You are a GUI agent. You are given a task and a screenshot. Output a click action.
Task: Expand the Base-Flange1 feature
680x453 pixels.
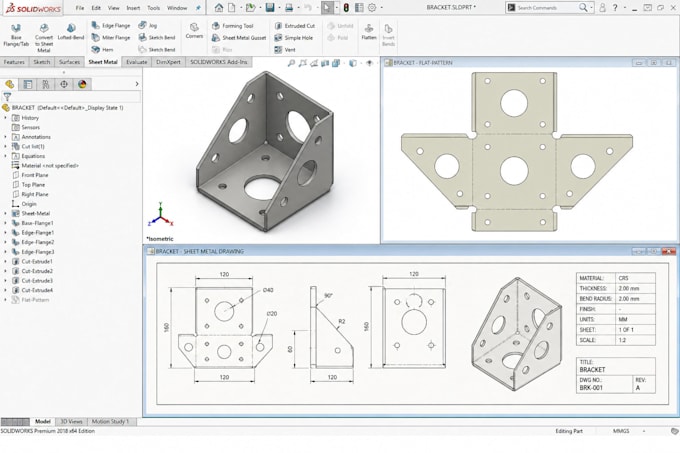(x=6, y=223)
